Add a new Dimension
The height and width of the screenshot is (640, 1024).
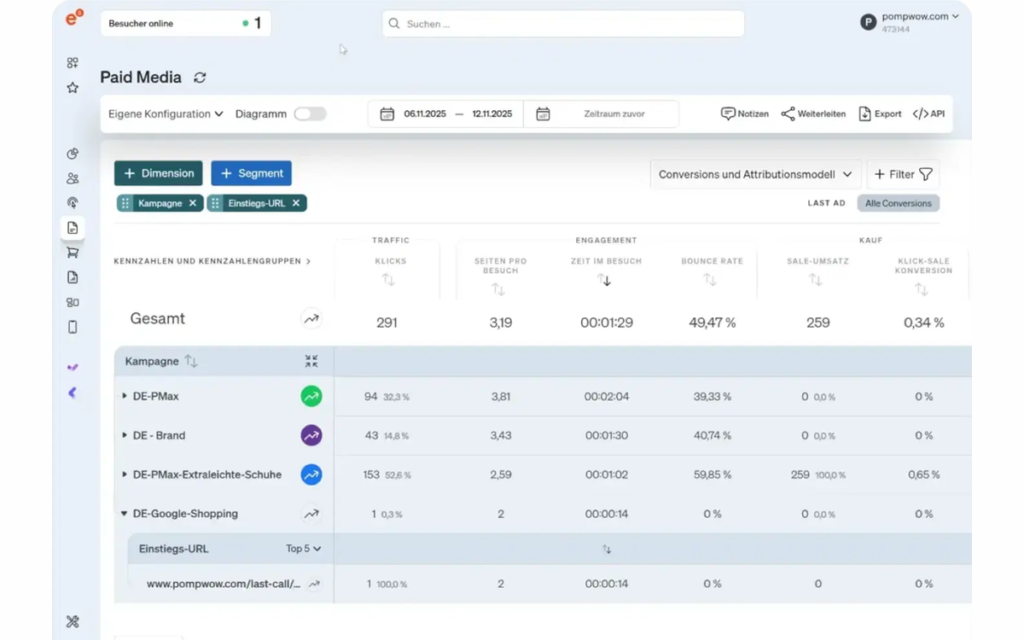[x=159, y=173]
